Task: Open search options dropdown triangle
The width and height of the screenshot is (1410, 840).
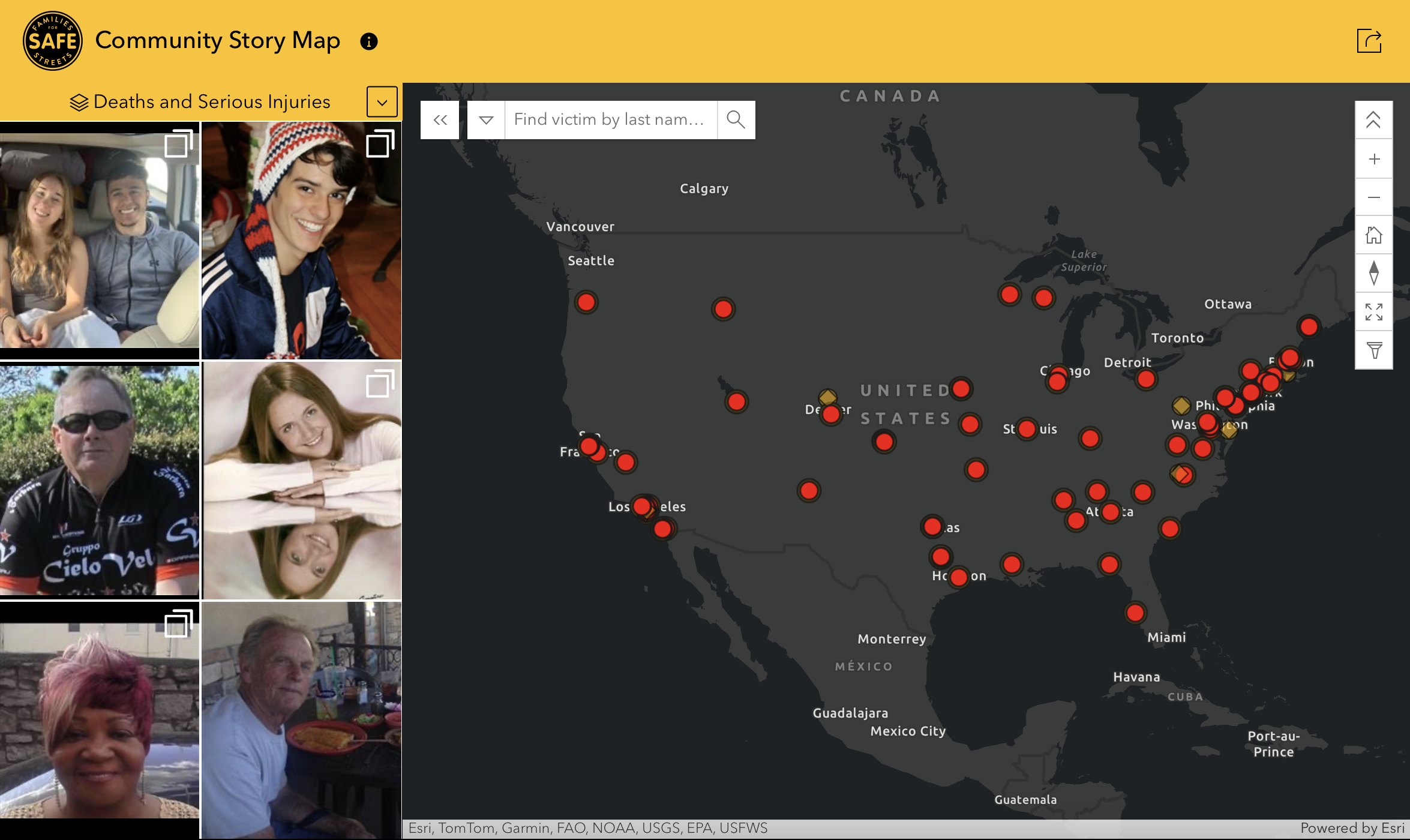Action: (x=486, y=120)
